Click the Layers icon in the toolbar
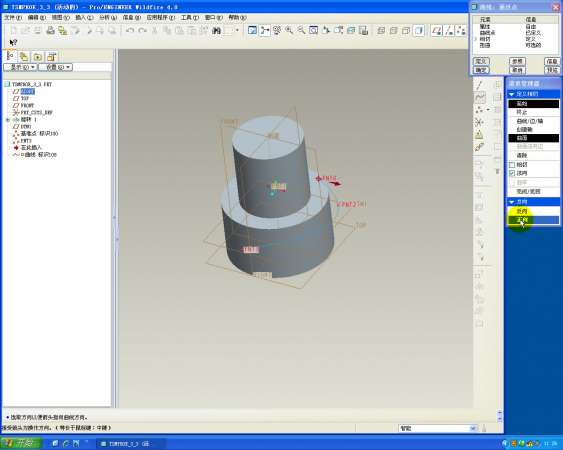Image resolution: width=563 pixels, height=450 pixels. [x=351, y=31]
